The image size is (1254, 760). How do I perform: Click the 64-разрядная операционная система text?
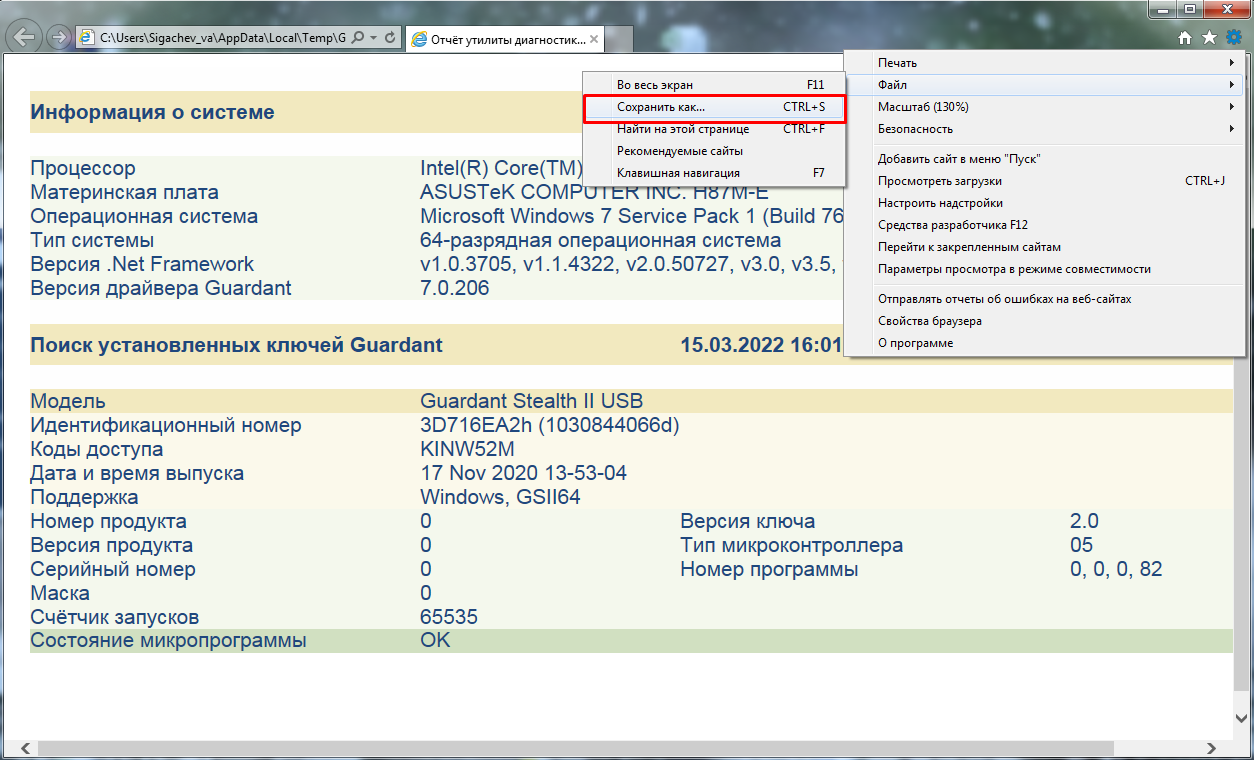coord(601,240)
